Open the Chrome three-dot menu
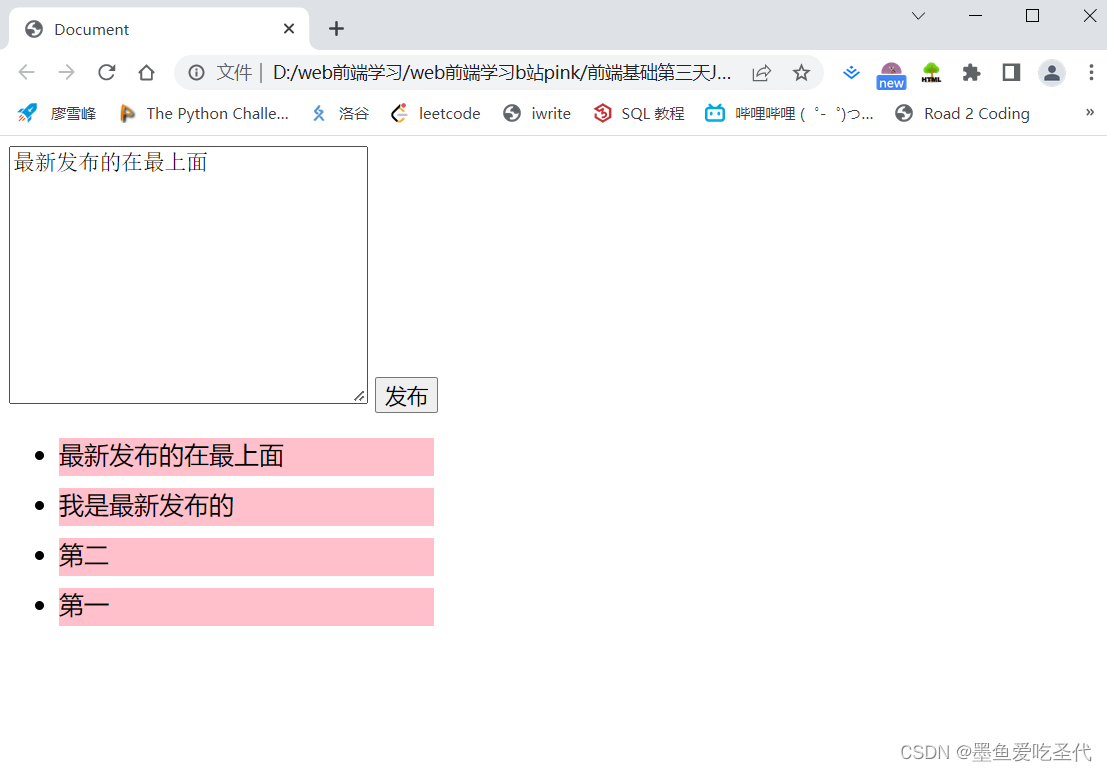 pyautogui.click(x=1091, y=72)
